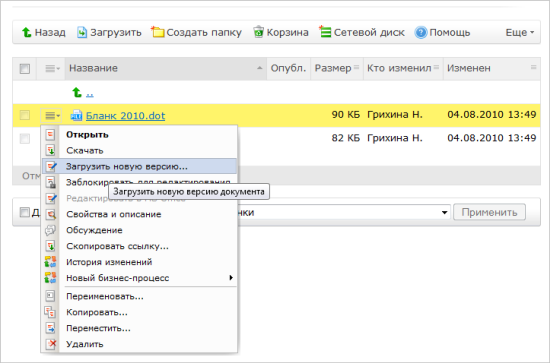This screenshot has width=550, height=363.
Task: Open the Бланк 2010.dot file link
Action: (x=125, y=115)
